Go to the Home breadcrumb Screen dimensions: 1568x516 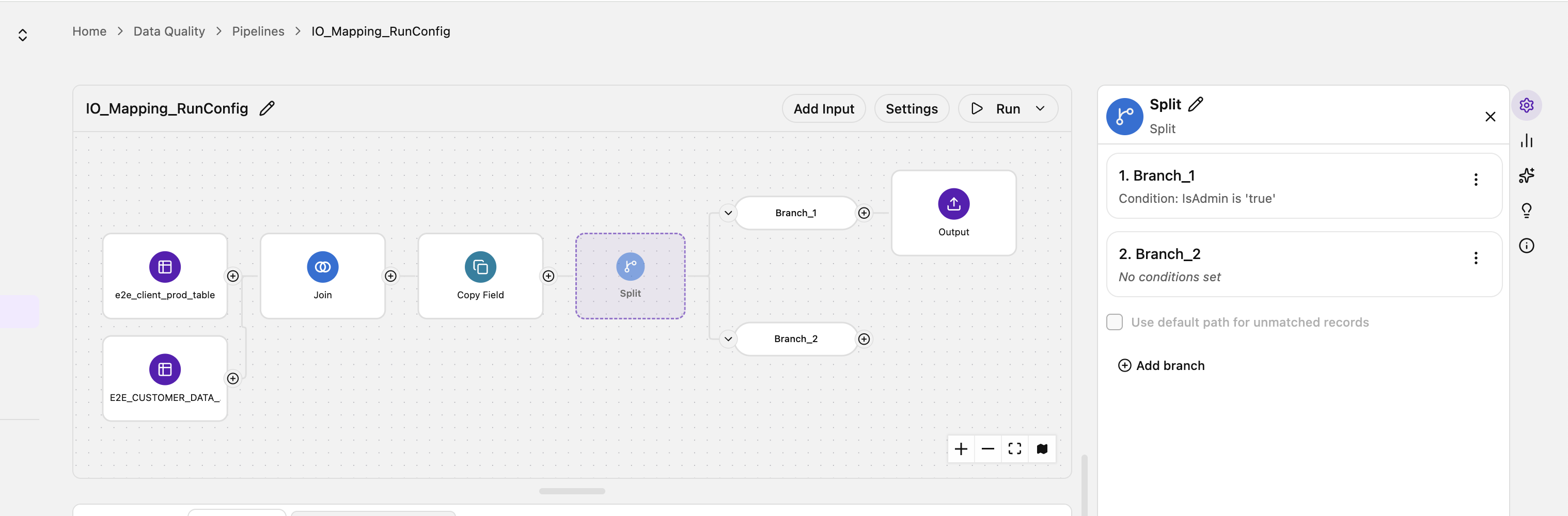click(x=89, y=31)
